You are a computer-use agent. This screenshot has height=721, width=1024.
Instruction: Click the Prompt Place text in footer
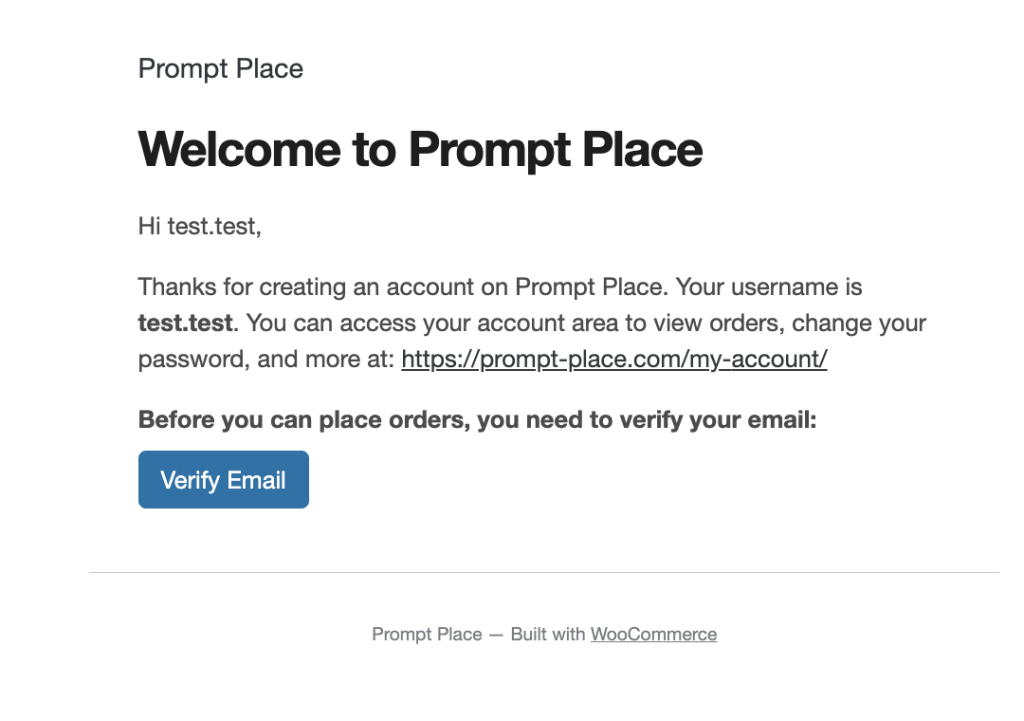pos(426,634)
